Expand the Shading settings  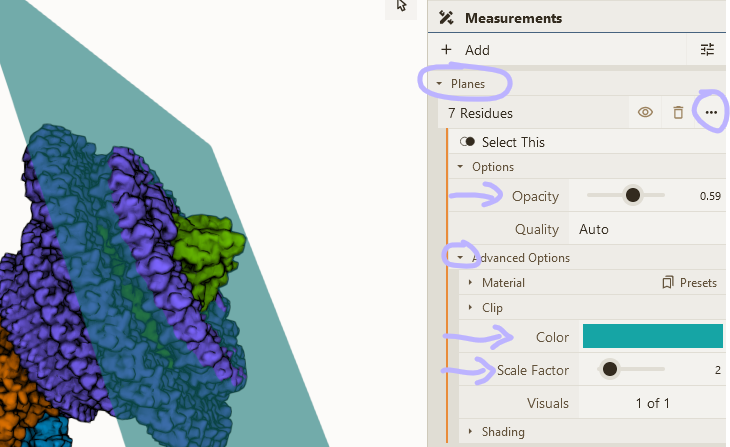click(471, 432)
